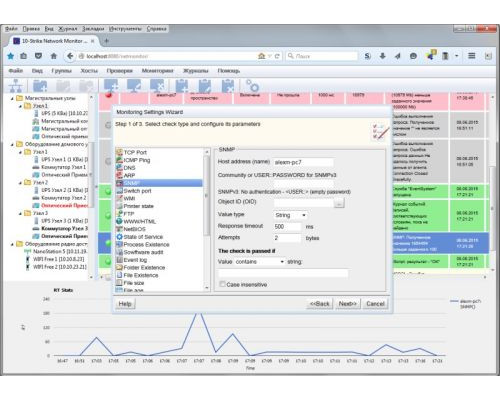The width and height of the screenshot is (500, 400).
Task: Open the Проверки menu
Action: (x=120, y=71)
